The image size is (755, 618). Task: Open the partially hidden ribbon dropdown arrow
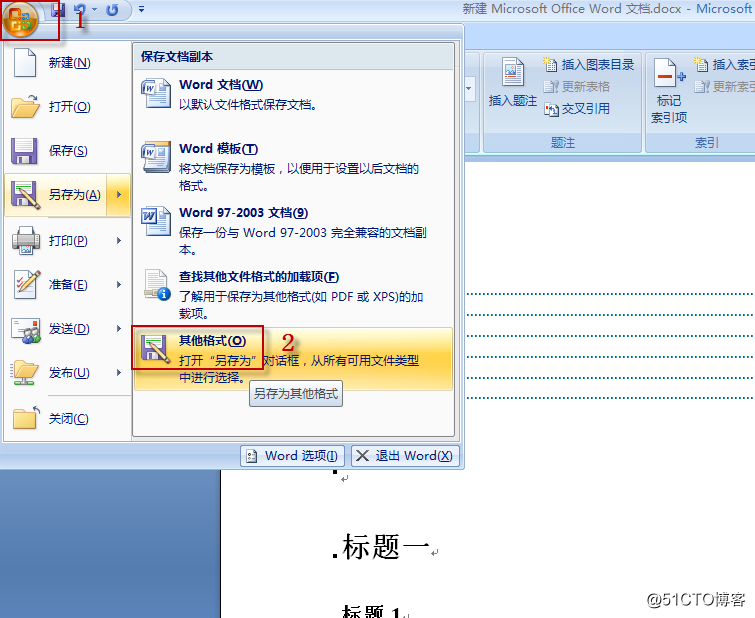point(469,89)
